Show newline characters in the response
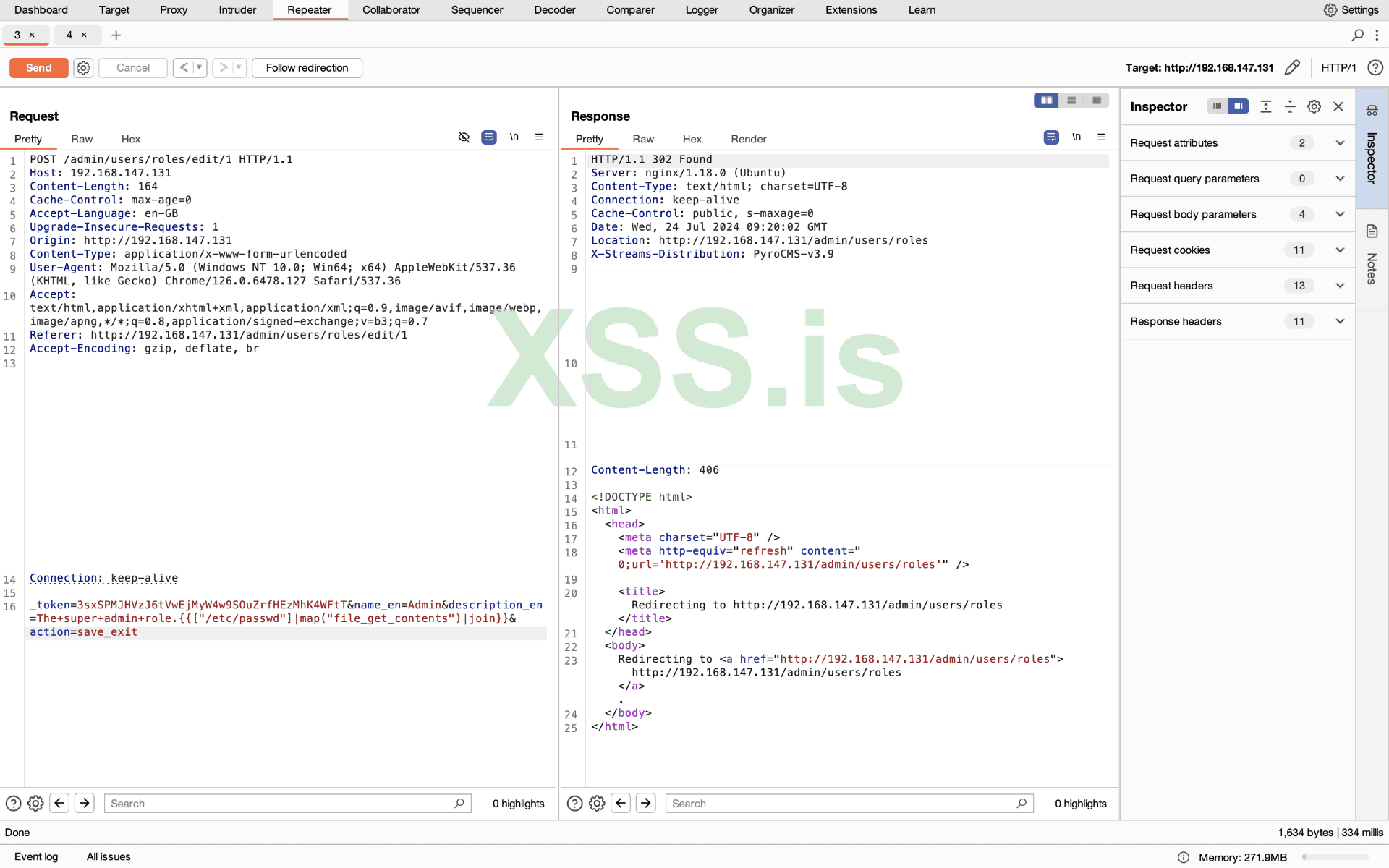 click(1076, 137)
